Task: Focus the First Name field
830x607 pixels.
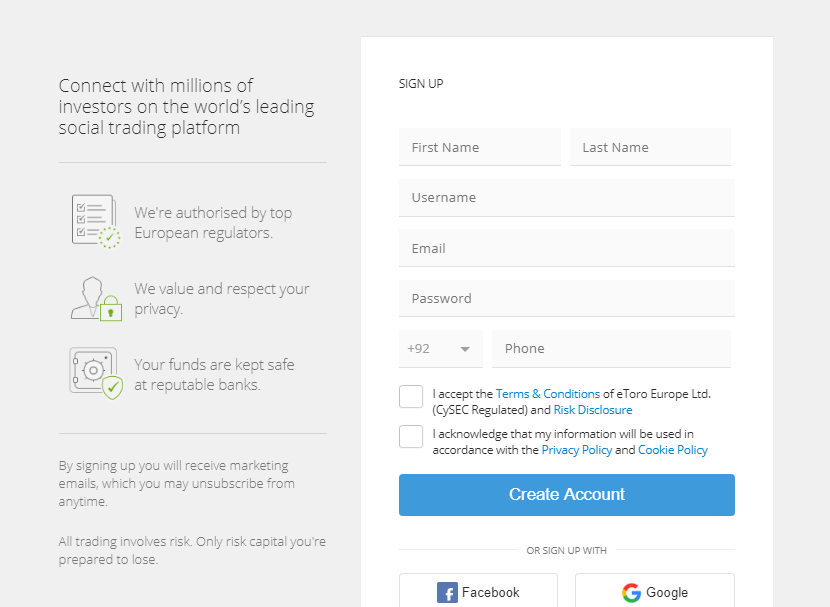Action: point(480,147)
